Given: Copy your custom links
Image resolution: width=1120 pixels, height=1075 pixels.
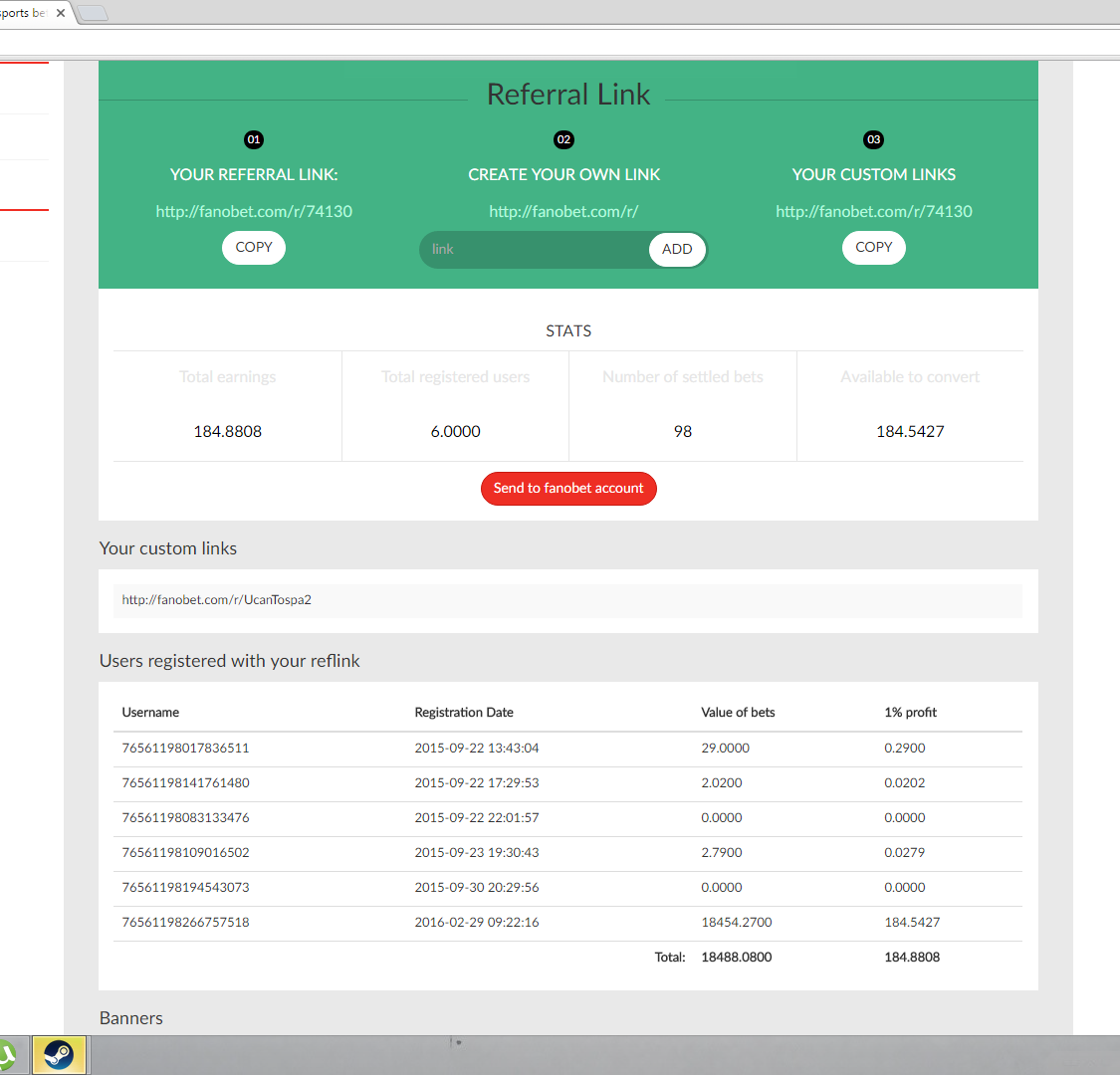Looking at the screenshot, I should [x=873, y=247].
